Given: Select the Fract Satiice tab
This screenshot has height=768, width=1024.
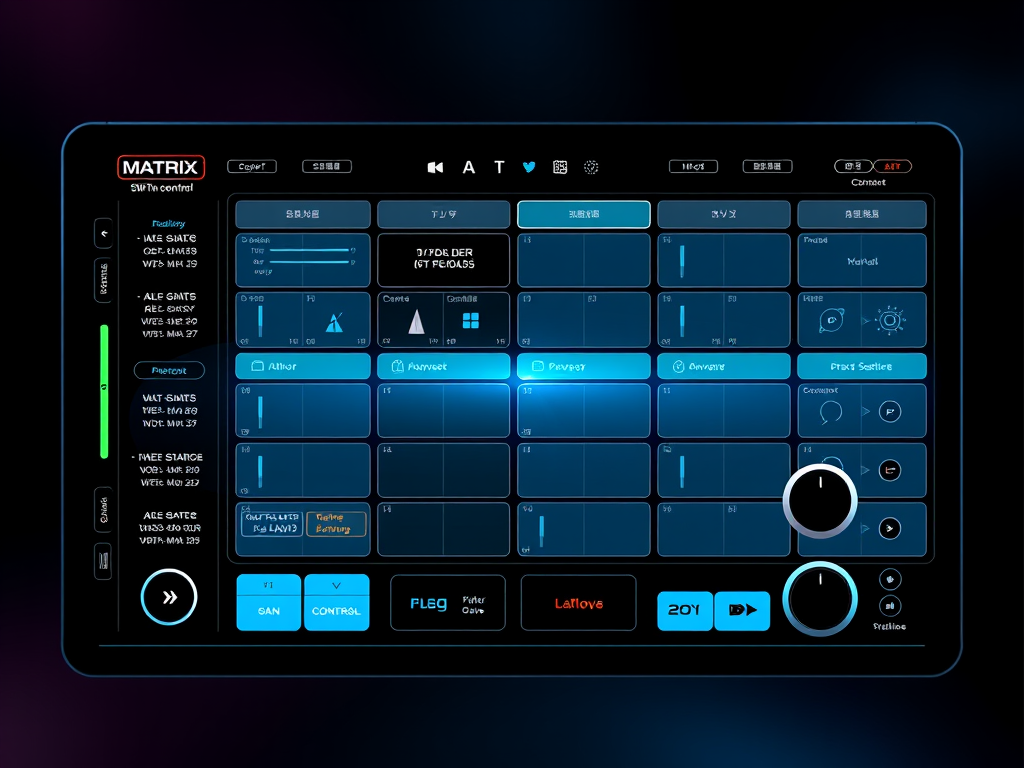Looking at the screenshot, I should click(x=861, y=367).
